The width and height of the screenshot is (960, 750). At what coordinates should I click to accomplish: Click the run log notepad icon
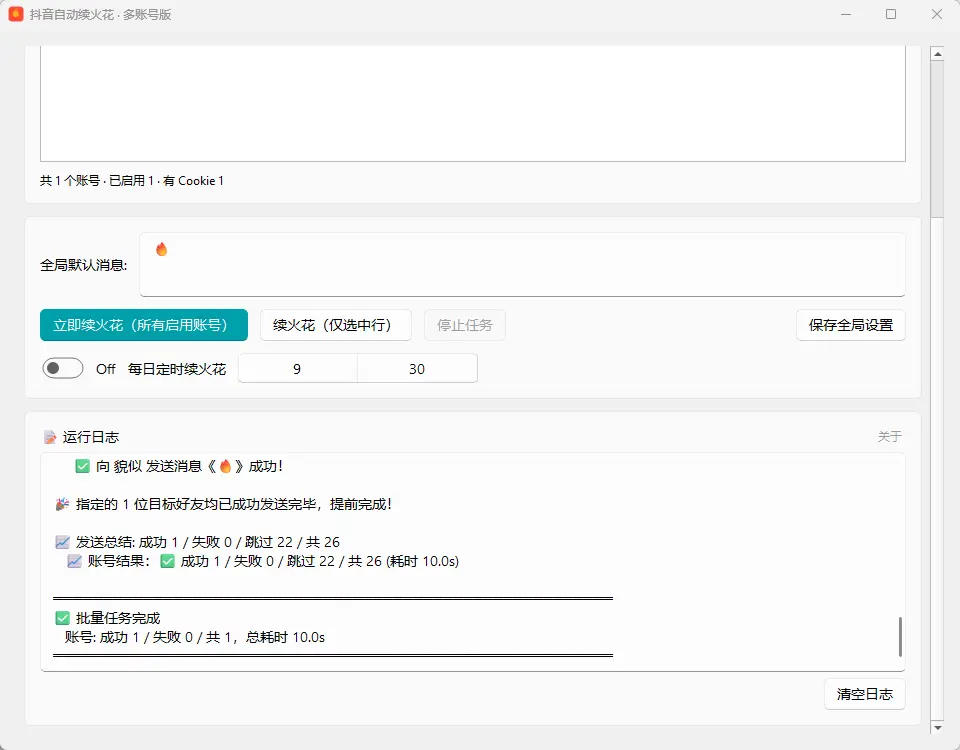point(50,437)
